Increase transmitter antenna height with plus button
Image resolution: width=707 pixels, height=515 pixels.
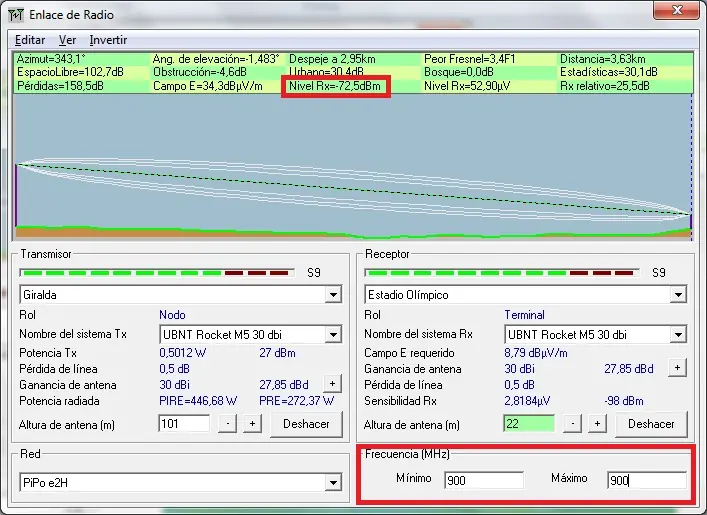[252, 424]
